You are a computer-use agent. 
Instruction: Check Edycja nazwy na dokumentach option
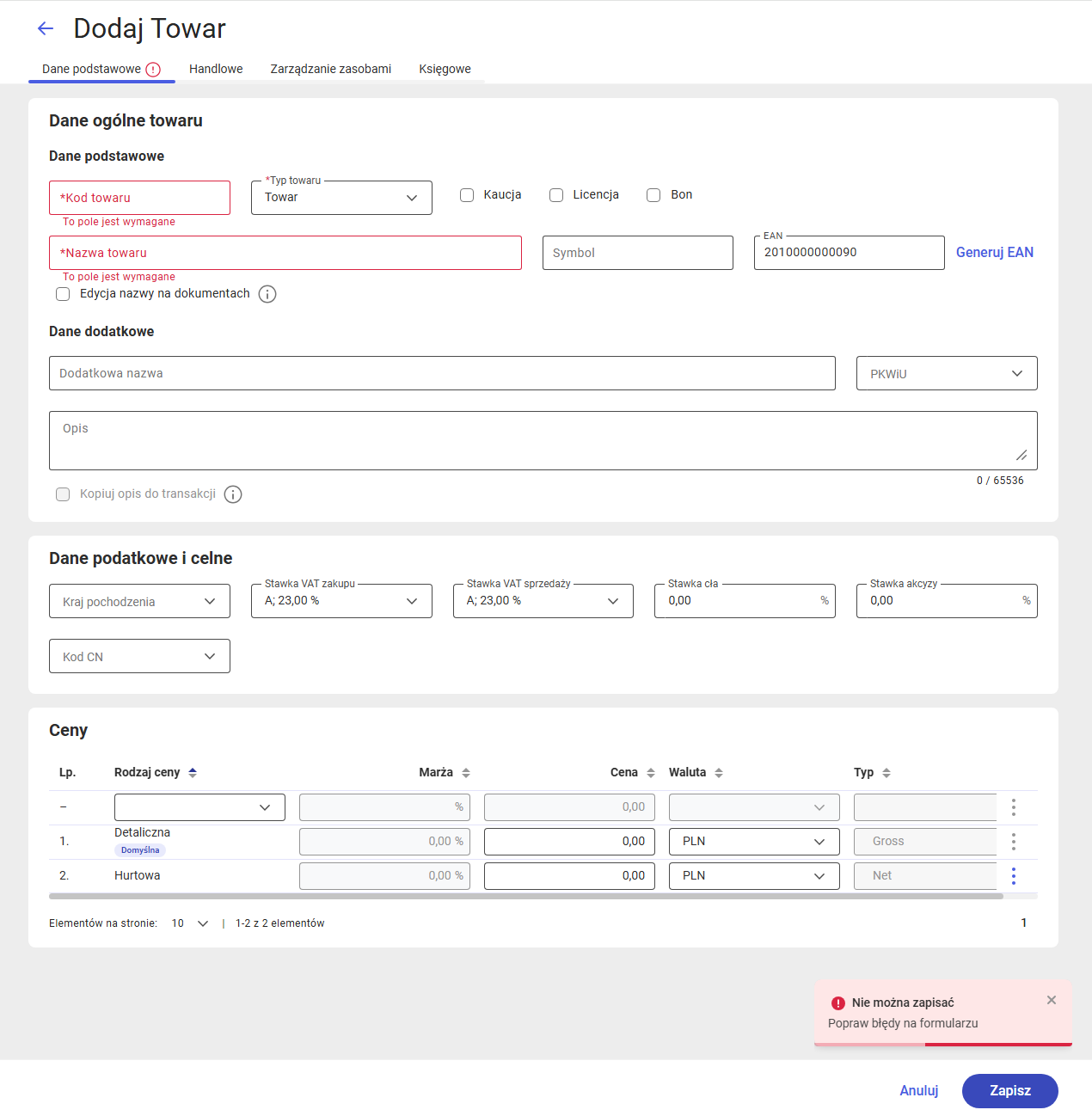pyautogui.click(x=63, y=294)
